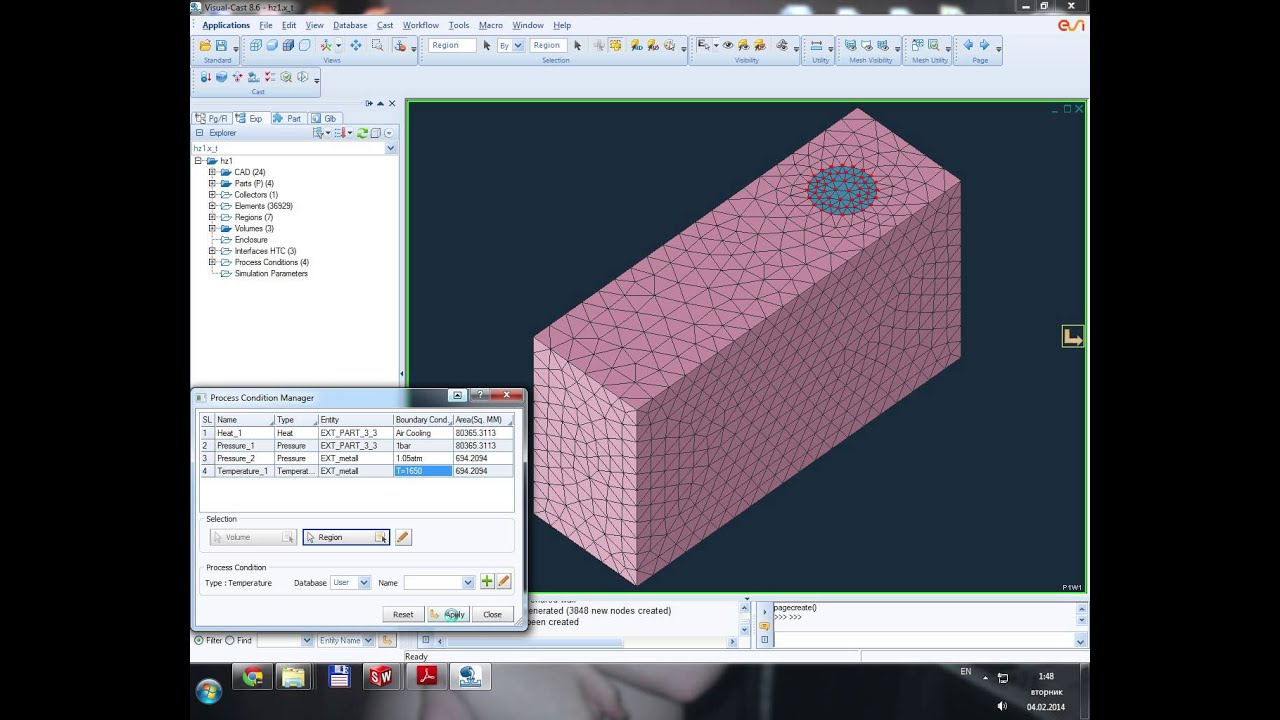Select the shaded-with-mesh cube view icon

(288, 45)
